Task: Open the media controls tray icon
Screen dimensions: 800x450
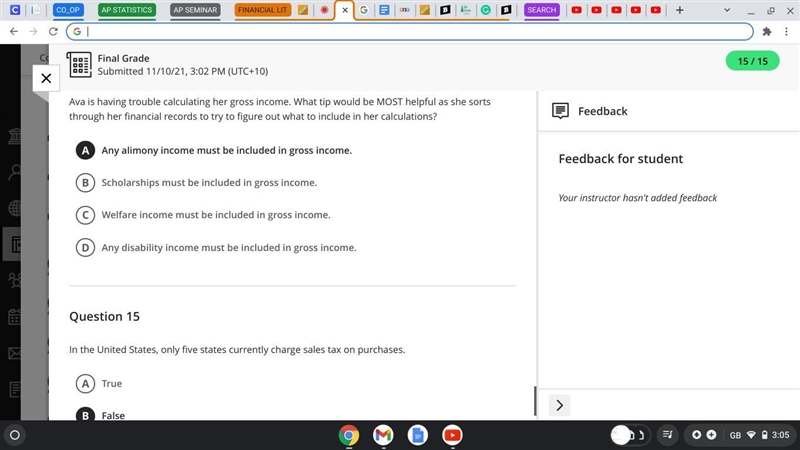Action: [x=667, y=435]
